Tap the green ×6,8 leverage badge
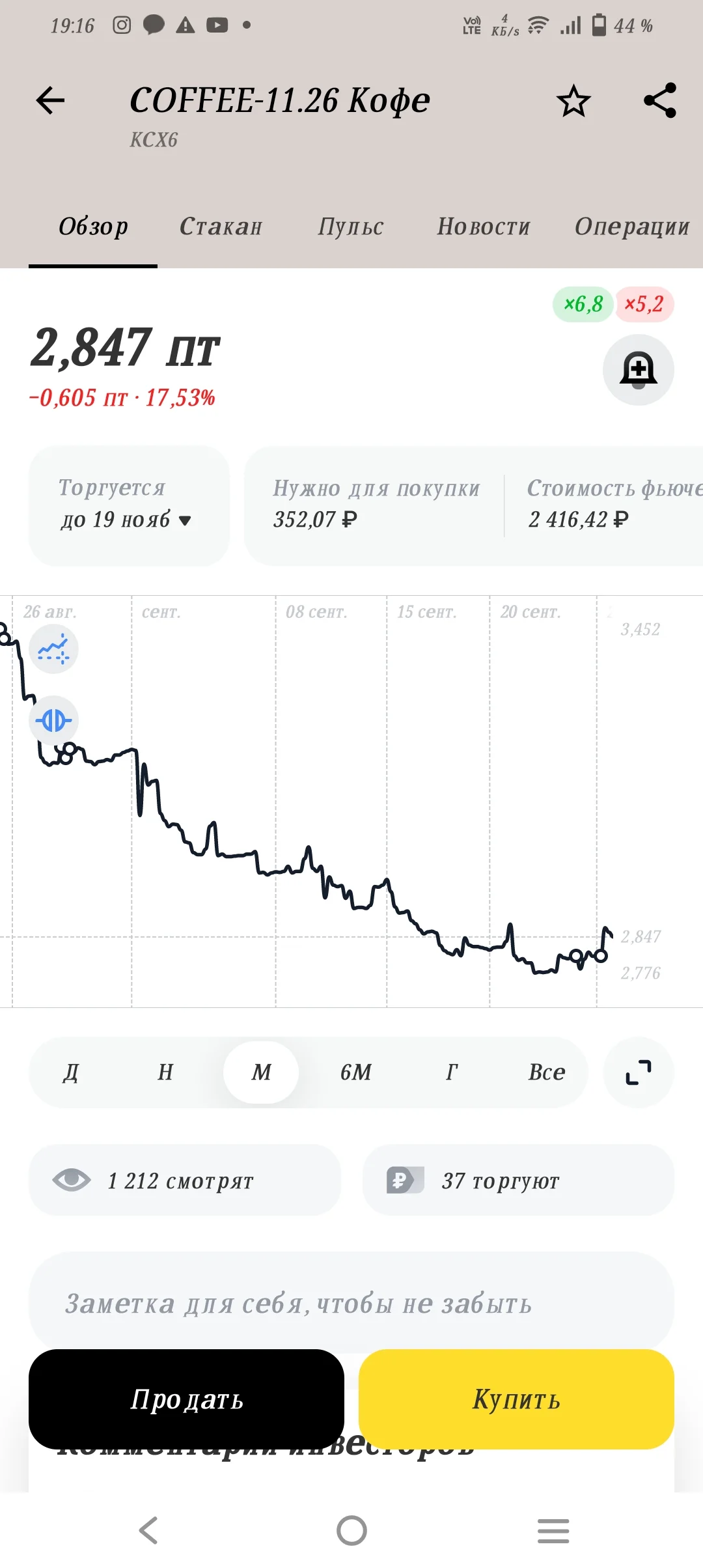The image size is (703, 1568). click(583, 304)
